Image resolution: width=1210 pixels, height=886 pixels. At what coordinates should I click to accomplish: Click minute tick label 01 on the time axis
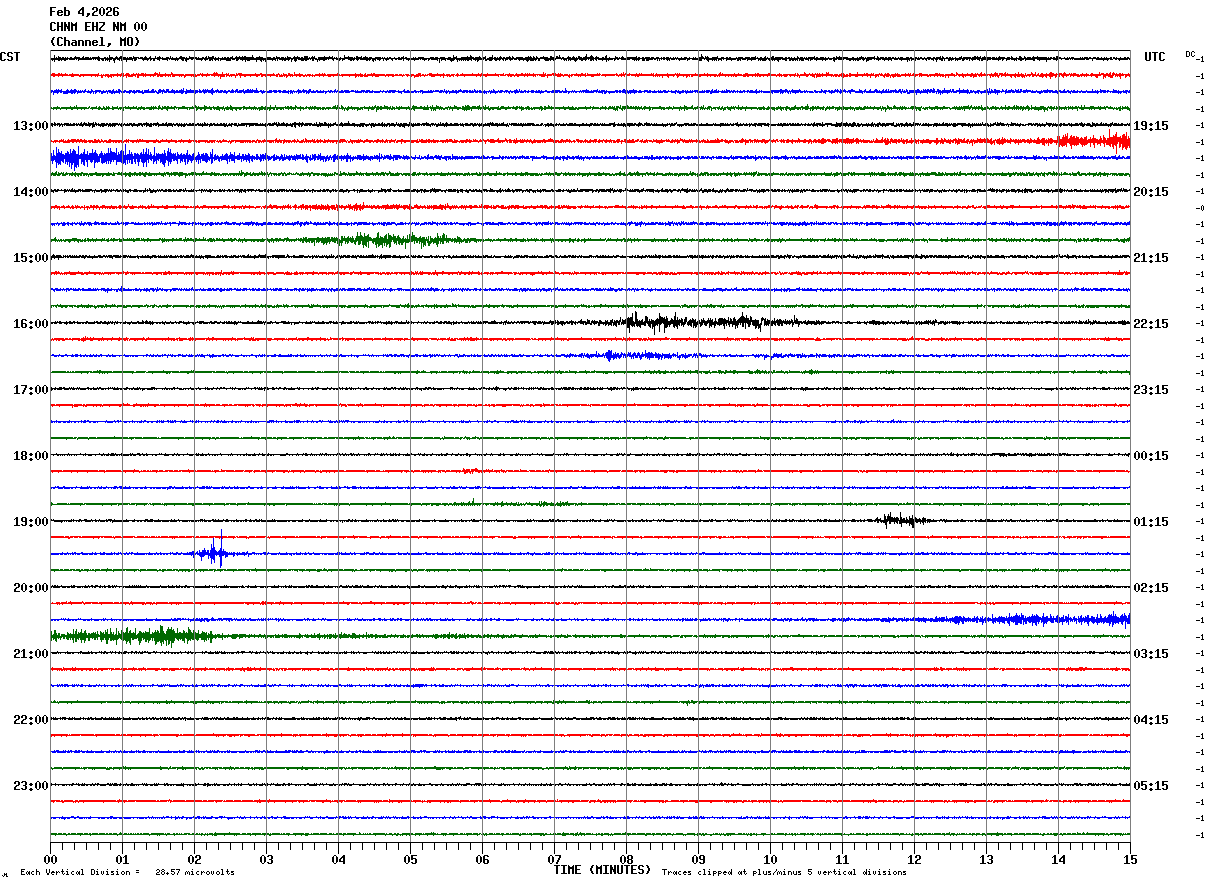[x=122, y=860]
